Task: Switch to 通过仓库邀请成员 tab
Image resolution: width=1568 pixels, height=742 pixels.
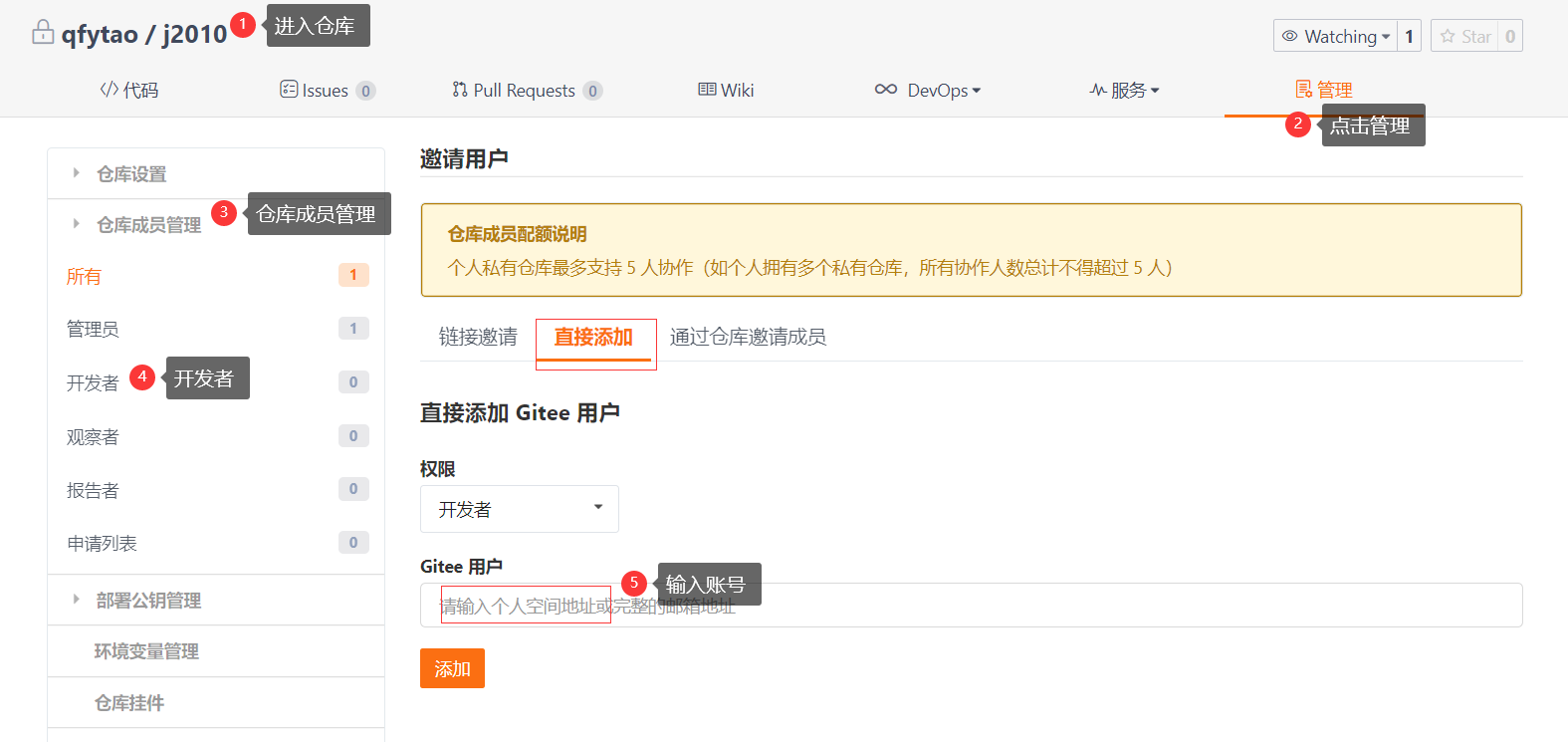Action: 748,337
